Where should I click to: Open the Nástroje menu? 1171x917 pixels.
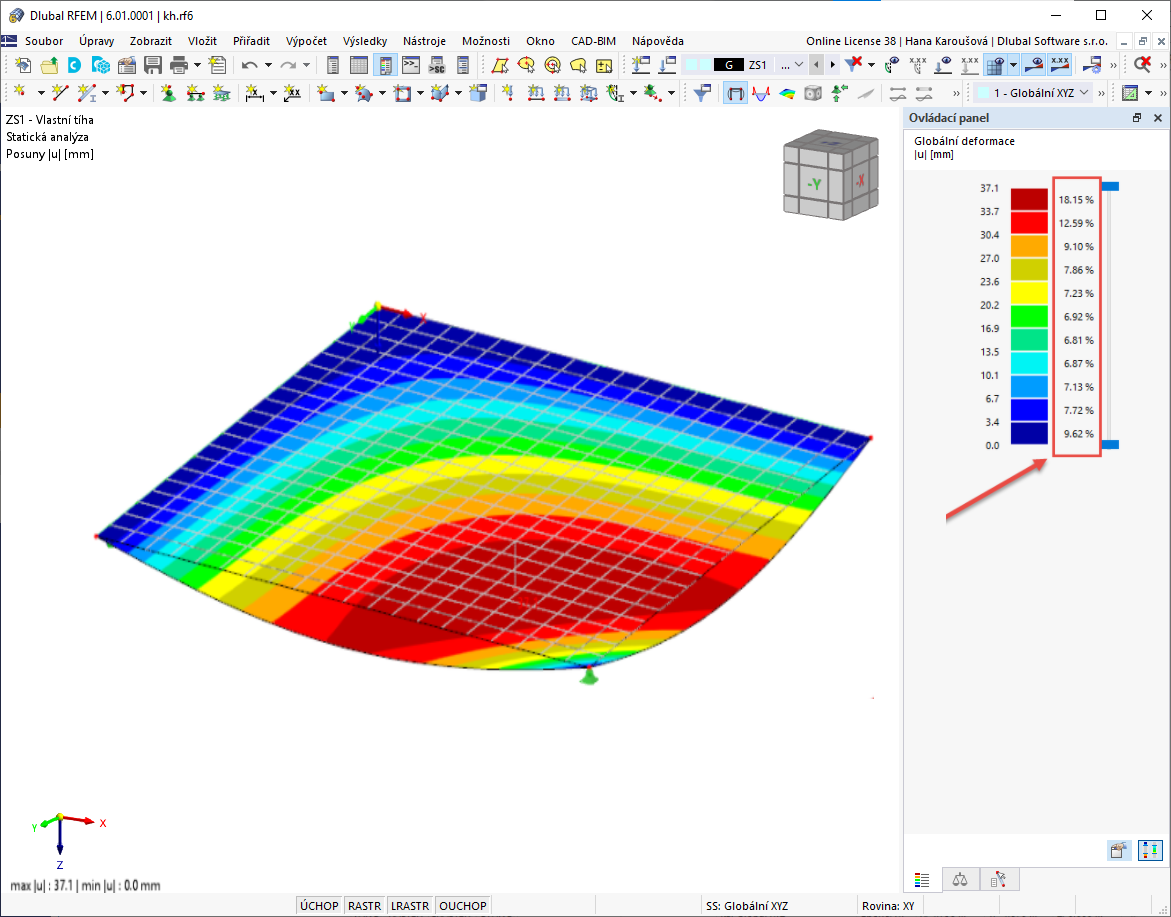424,41
